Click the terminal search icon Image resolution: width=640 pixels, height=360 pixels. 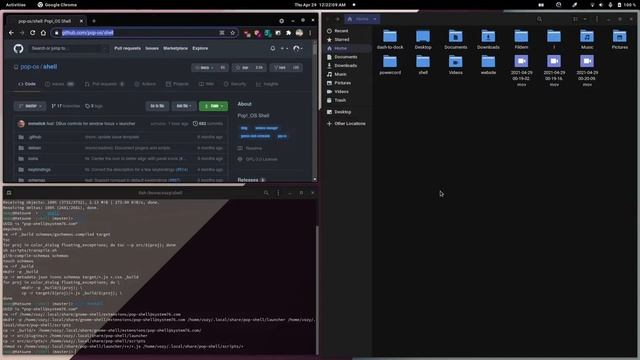click(266, 193)
